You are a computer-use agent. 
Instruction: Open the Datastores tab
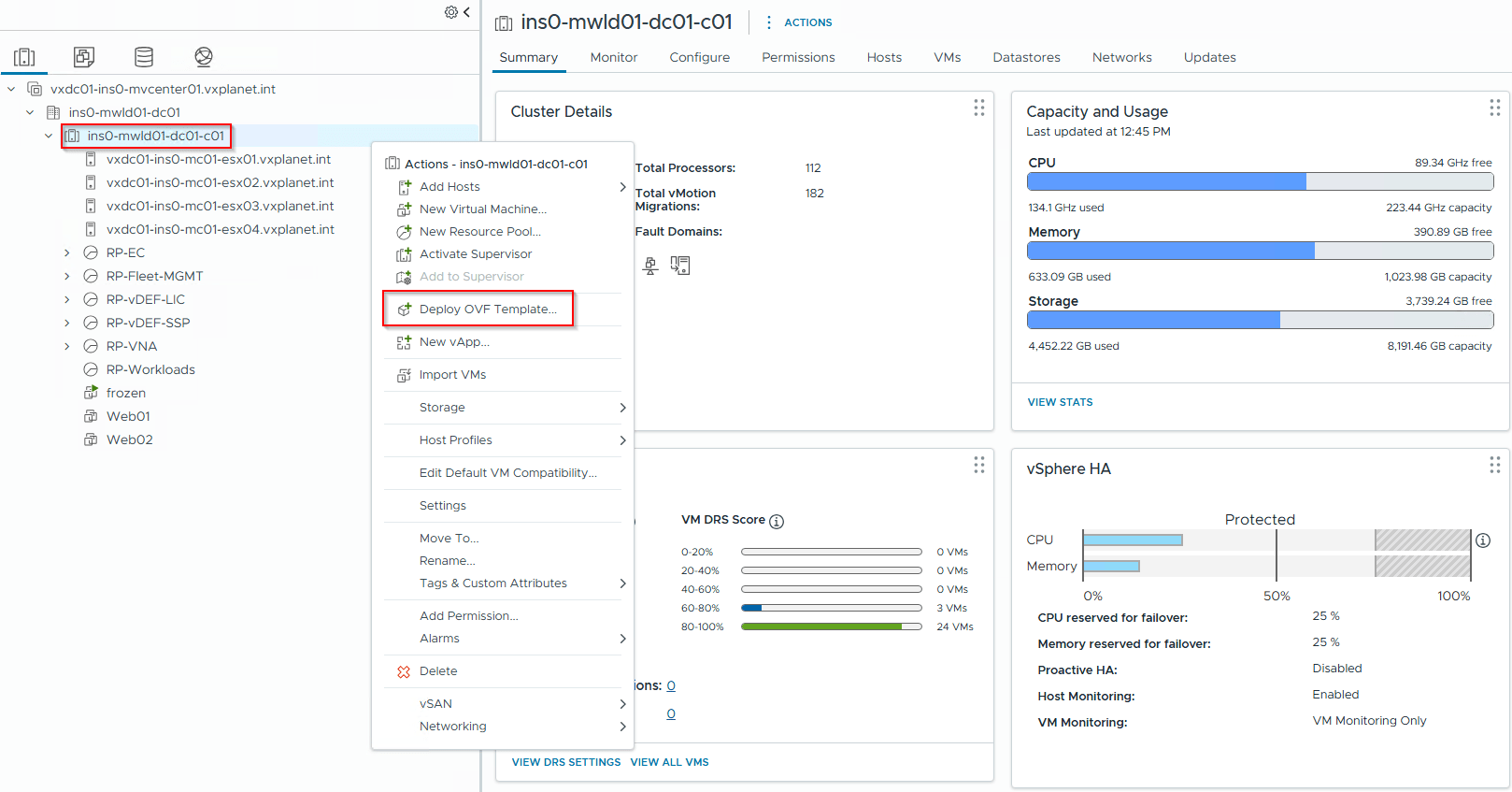(x=1026, y=57)
